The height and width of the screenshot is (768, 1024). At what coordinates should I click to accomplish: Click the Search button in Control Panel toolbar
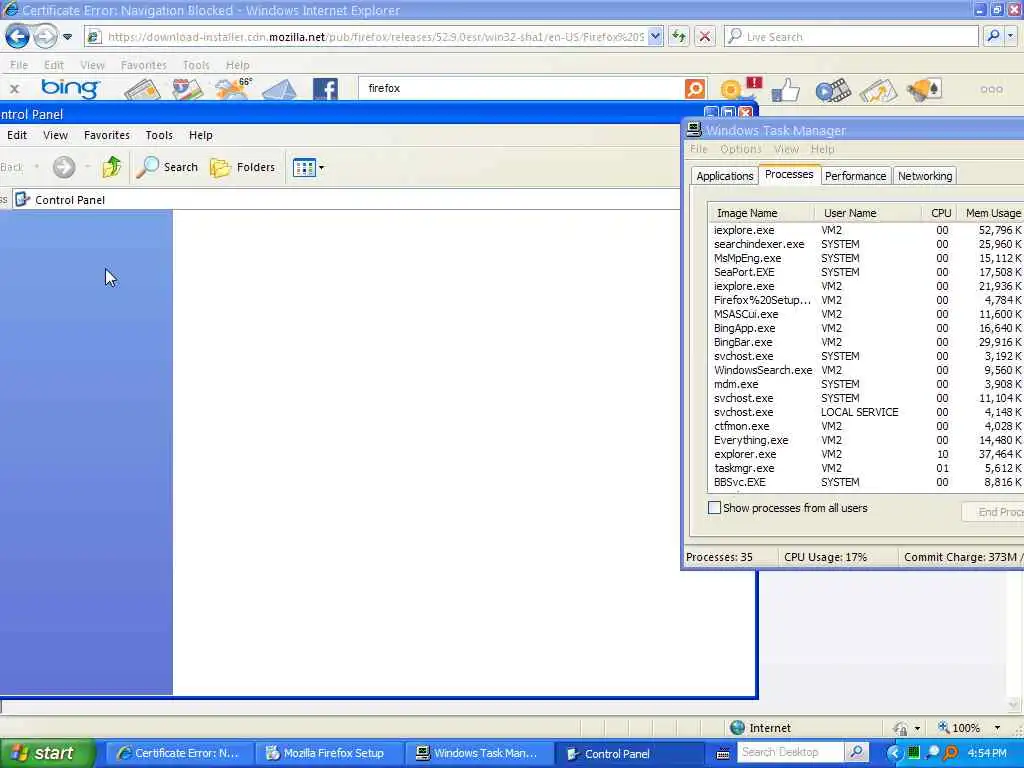click(x=167, y=167)
